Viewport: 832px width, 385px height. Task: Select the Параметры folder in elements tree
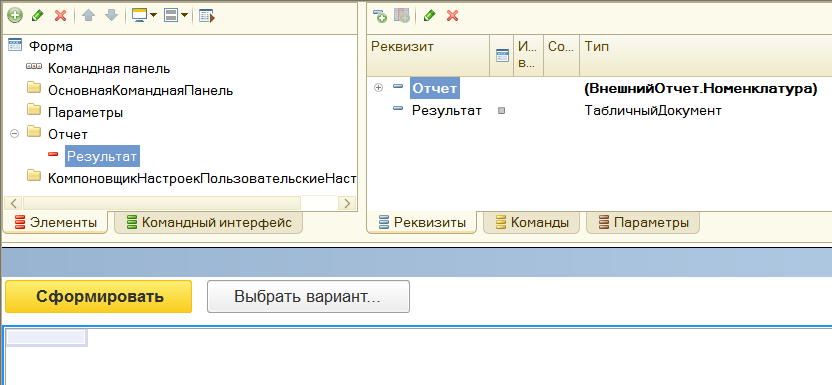pos(85,112)
